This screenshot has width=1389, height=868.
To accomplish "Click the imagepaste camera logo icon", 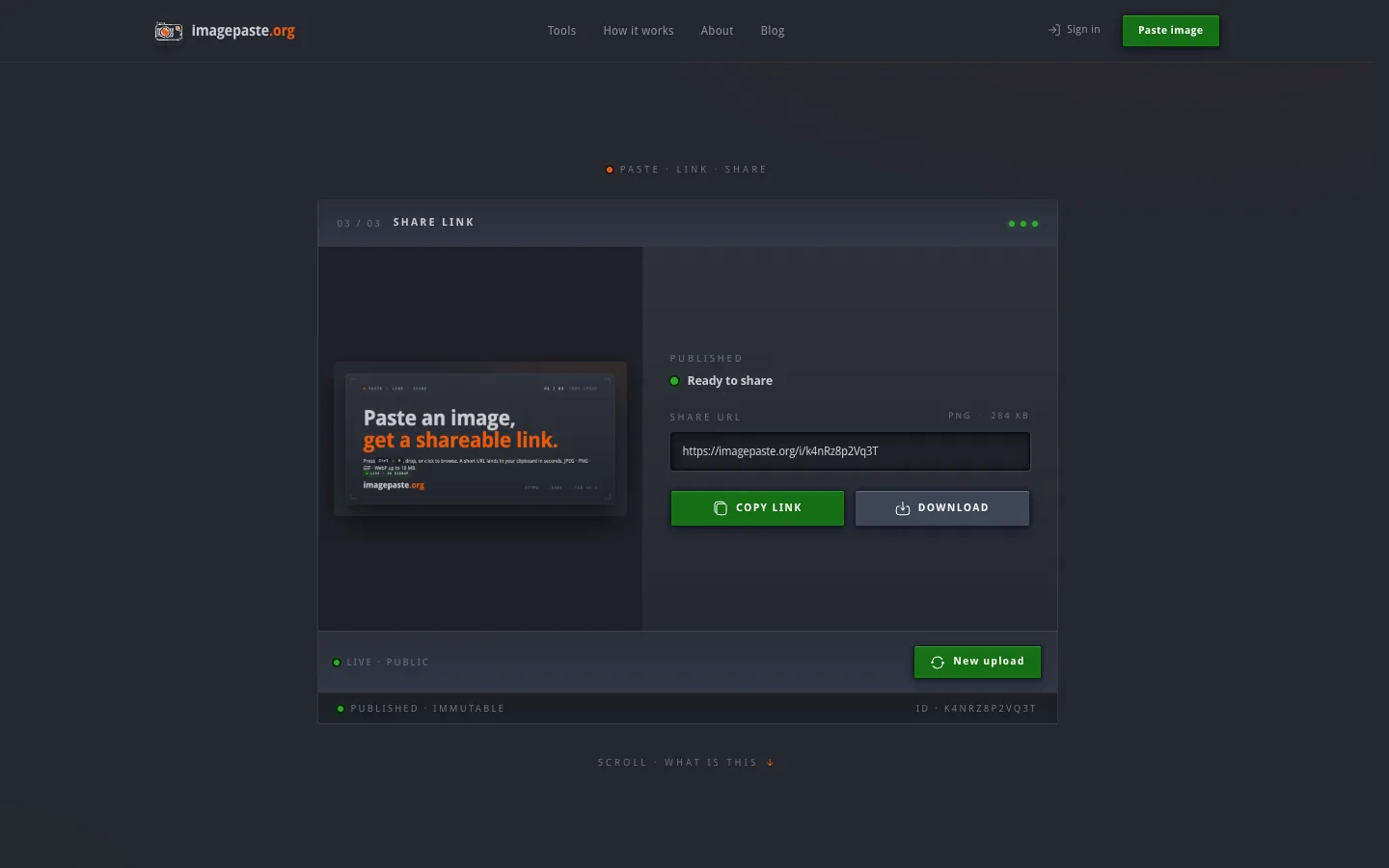I will 169,32.
